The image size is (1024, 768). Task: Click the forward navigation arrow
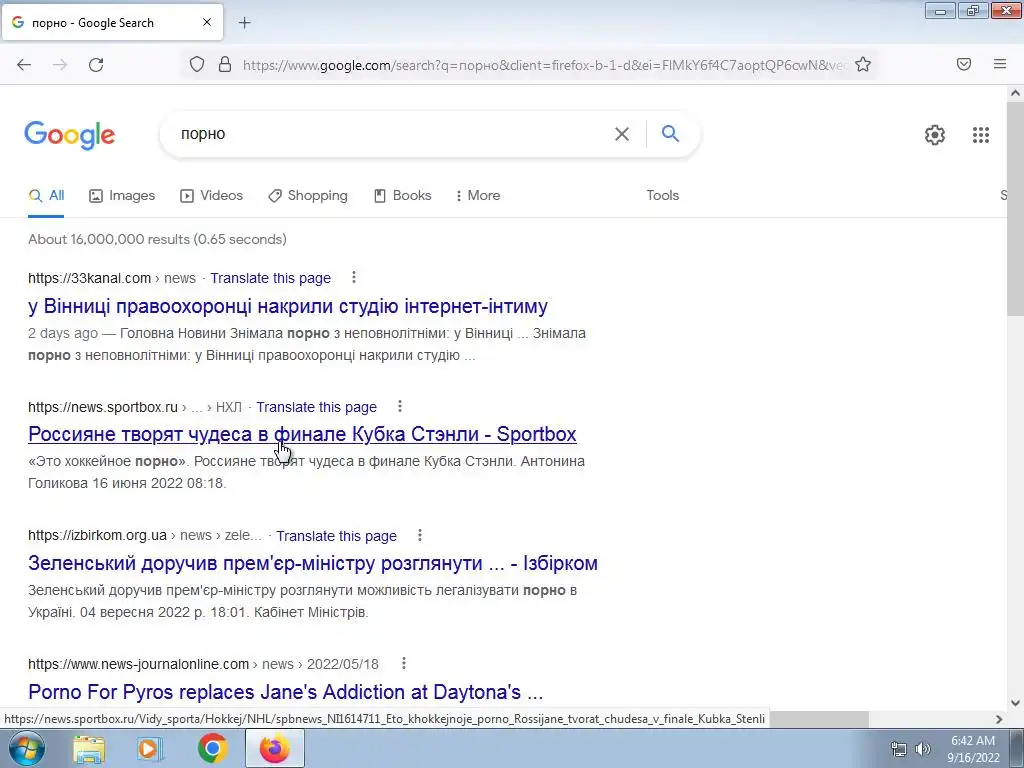click(x=60, y=65)
